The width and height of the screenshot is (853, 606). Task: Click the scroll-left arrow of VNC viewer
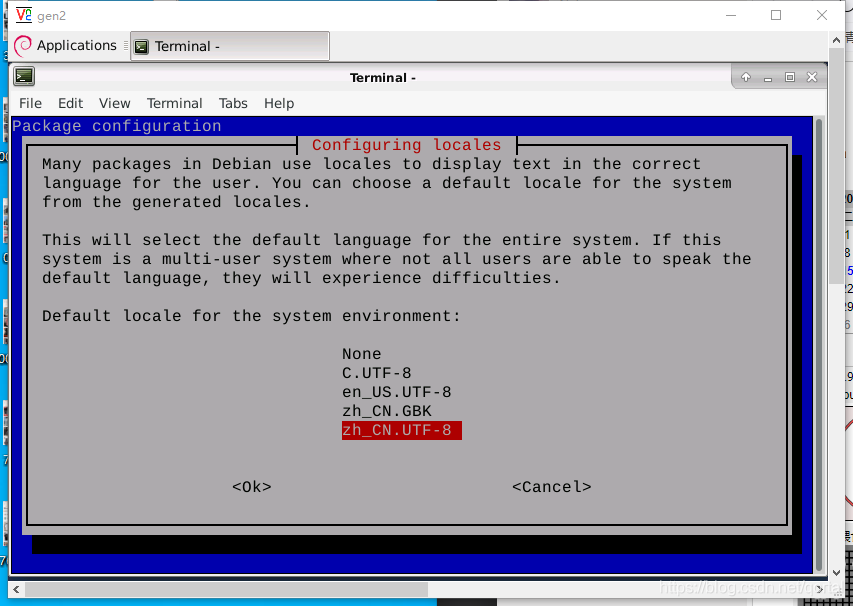(16, 589)
